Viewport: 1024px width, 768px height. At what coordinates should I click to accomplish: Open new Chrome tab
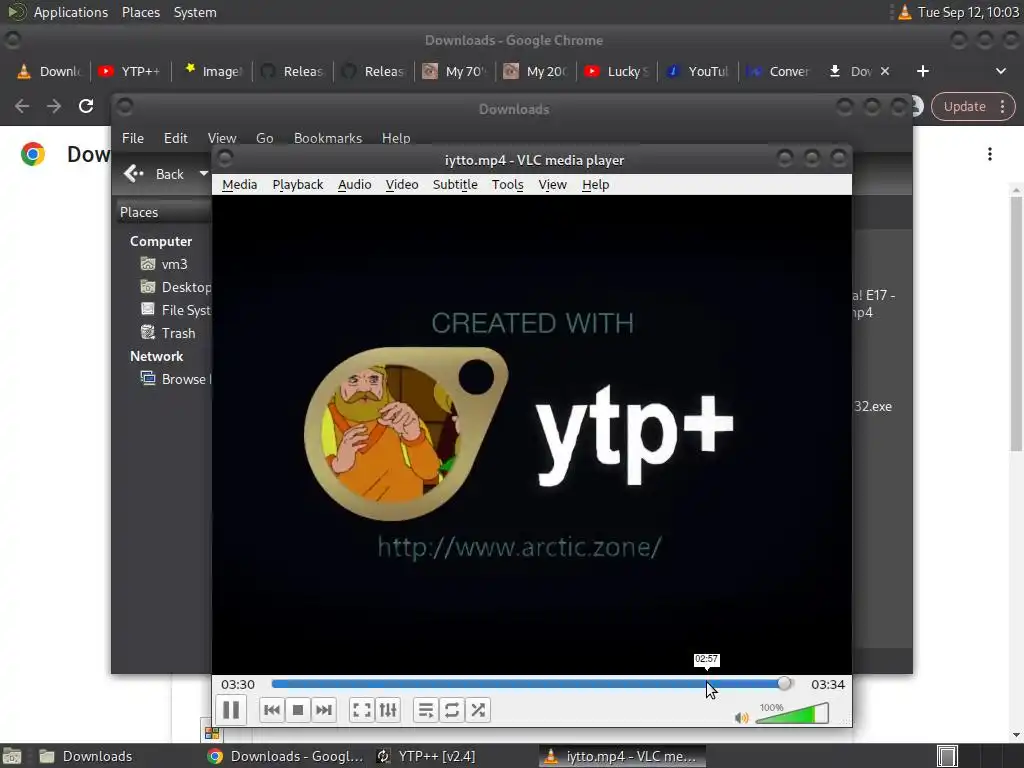923,71
